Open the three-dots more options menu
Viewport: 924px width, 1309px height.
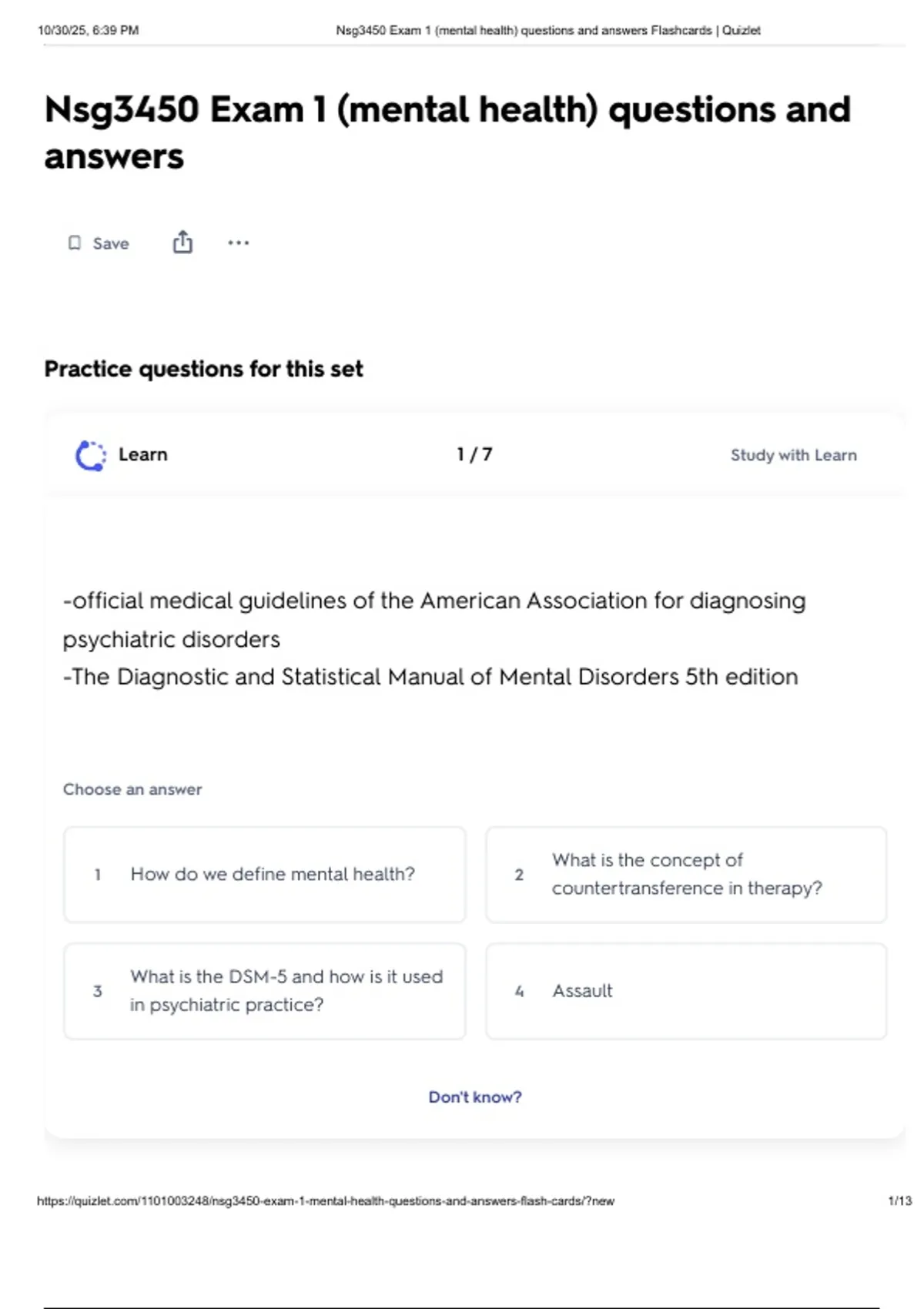coord(239,243)
